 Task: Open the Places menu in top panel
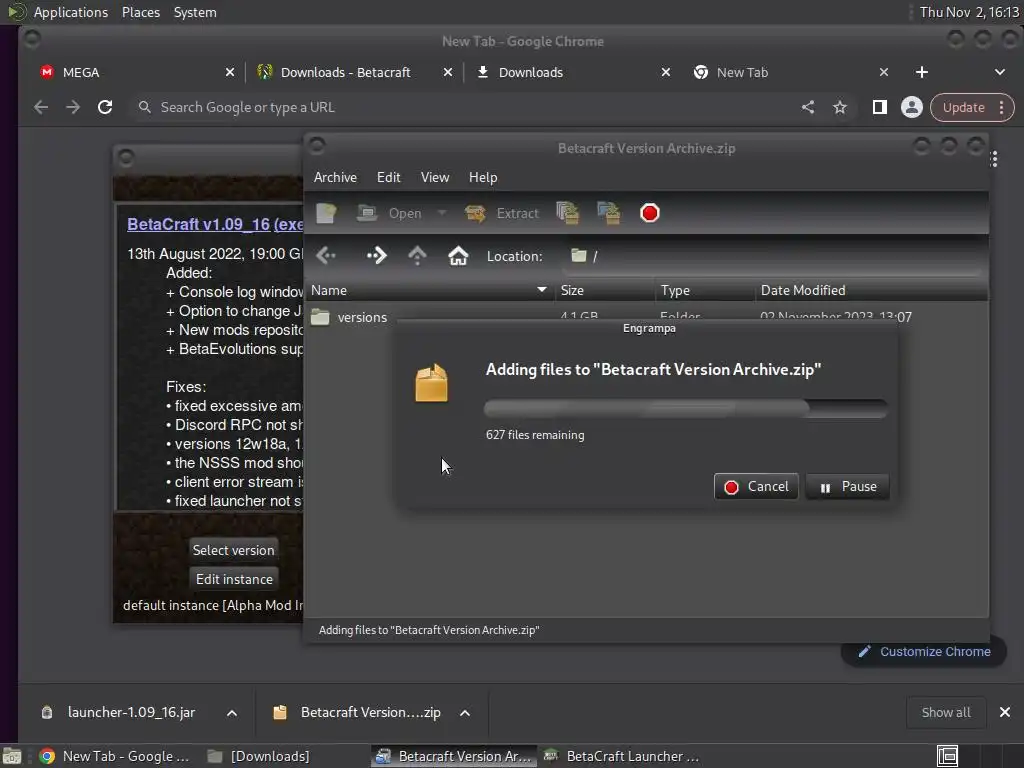pyautogui.click(x=141, y=12)
